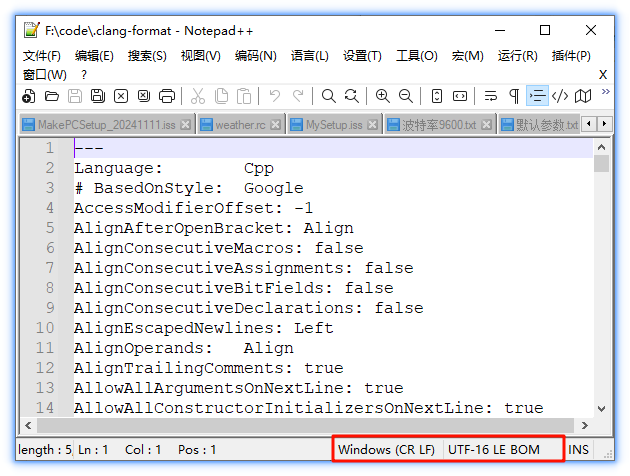
Task: Open the 工具(O) menu
Action: [x=416, y=56]
